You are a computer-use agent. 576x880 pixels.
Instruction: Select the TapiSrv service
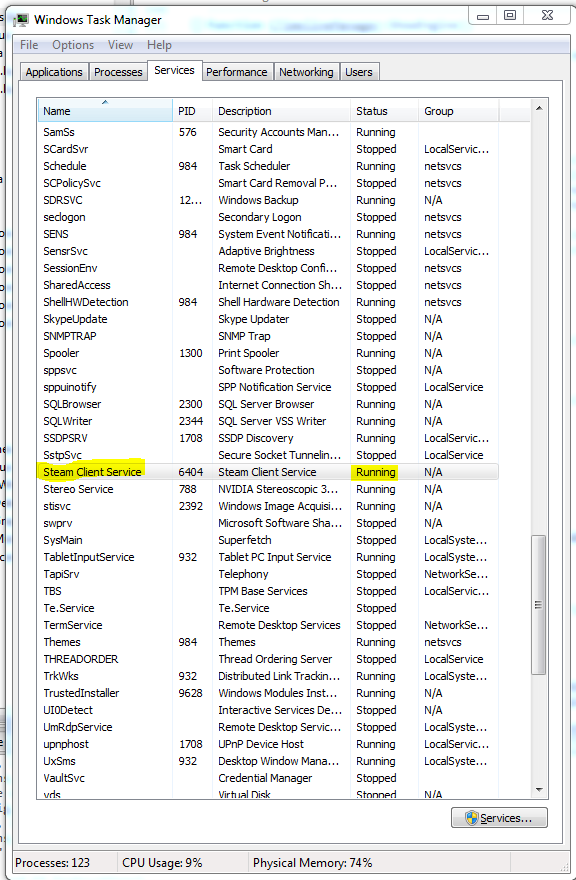pyautogui.click(x=268, y=574)
